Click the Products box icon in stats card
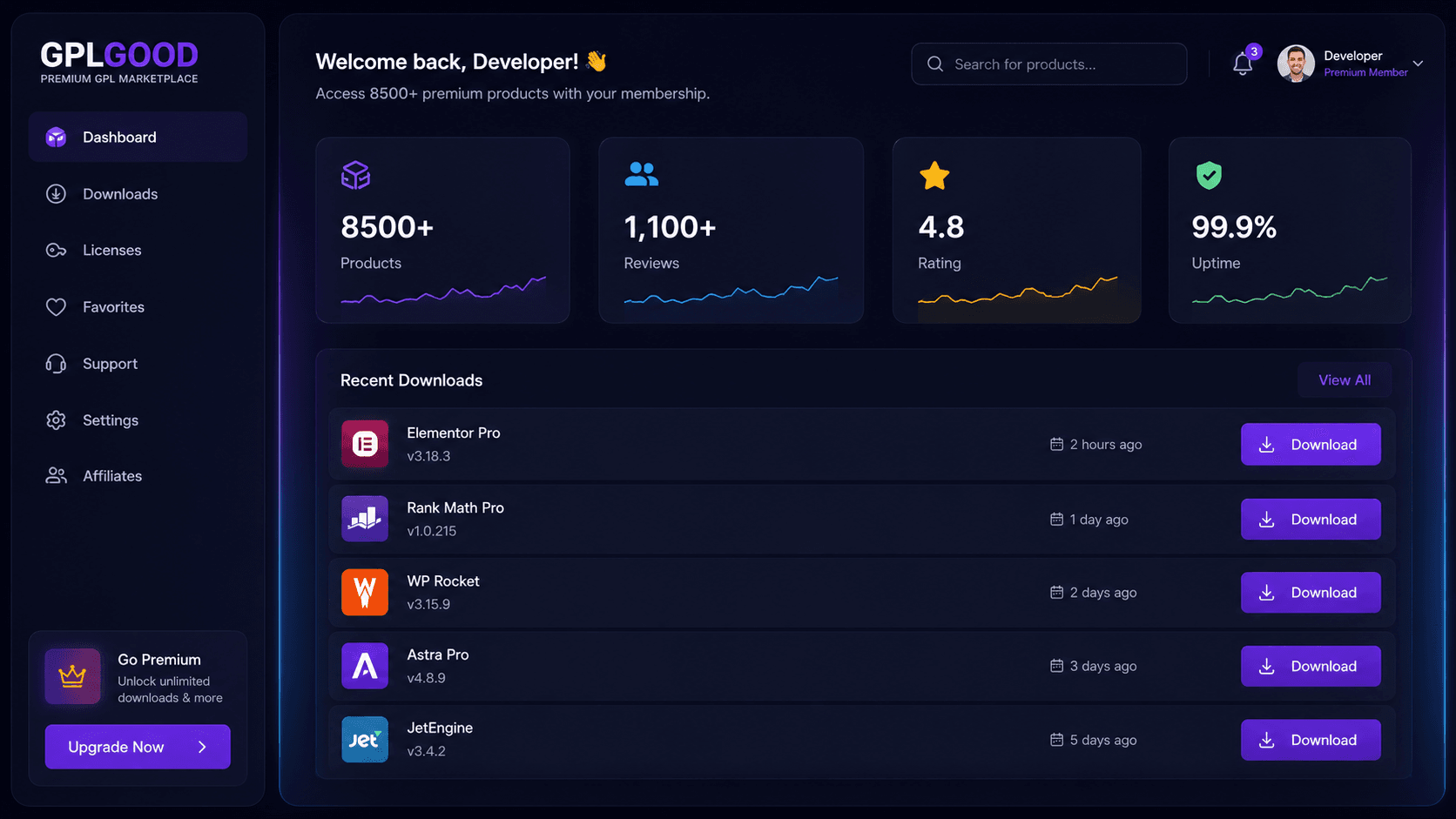1456x819 pixels. point(355,175)
